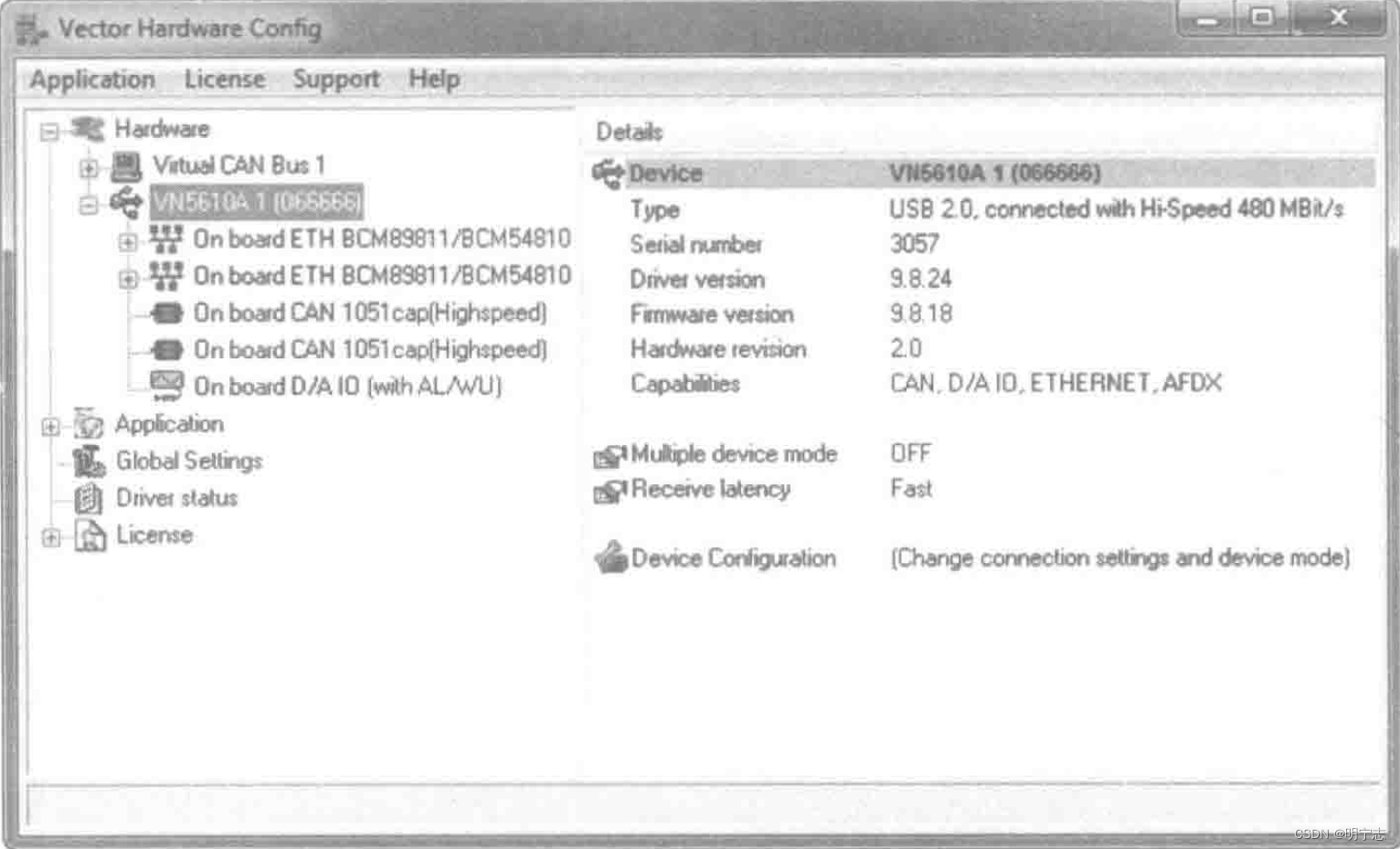
Task: Click the USB 2.0 Hi-Speed type value
Action: pyautogui.click(x=1117, y=209)
